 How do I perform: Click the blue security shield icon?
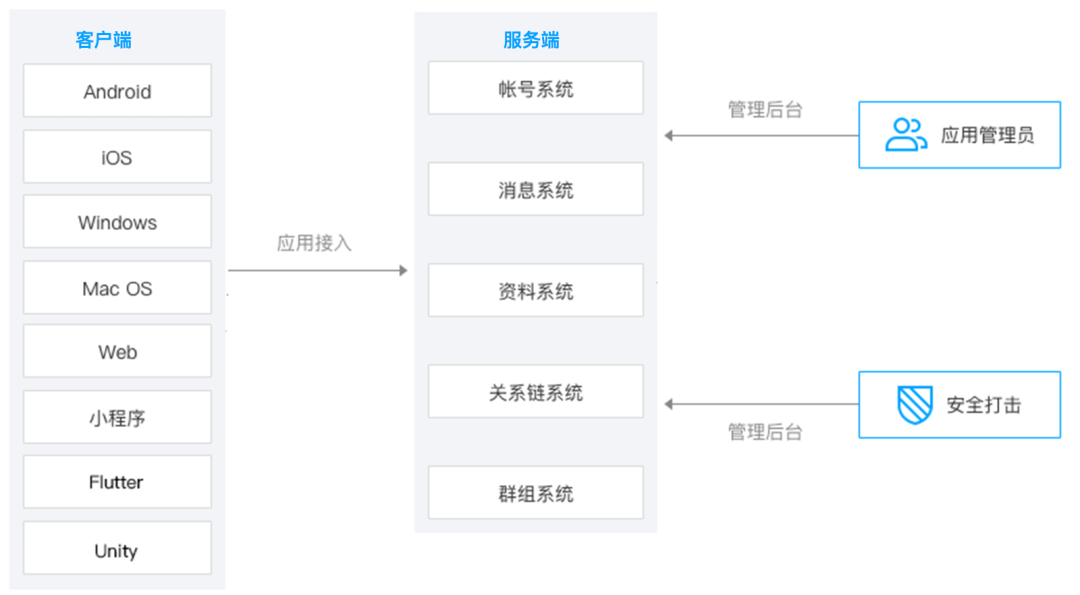point(914,405)
